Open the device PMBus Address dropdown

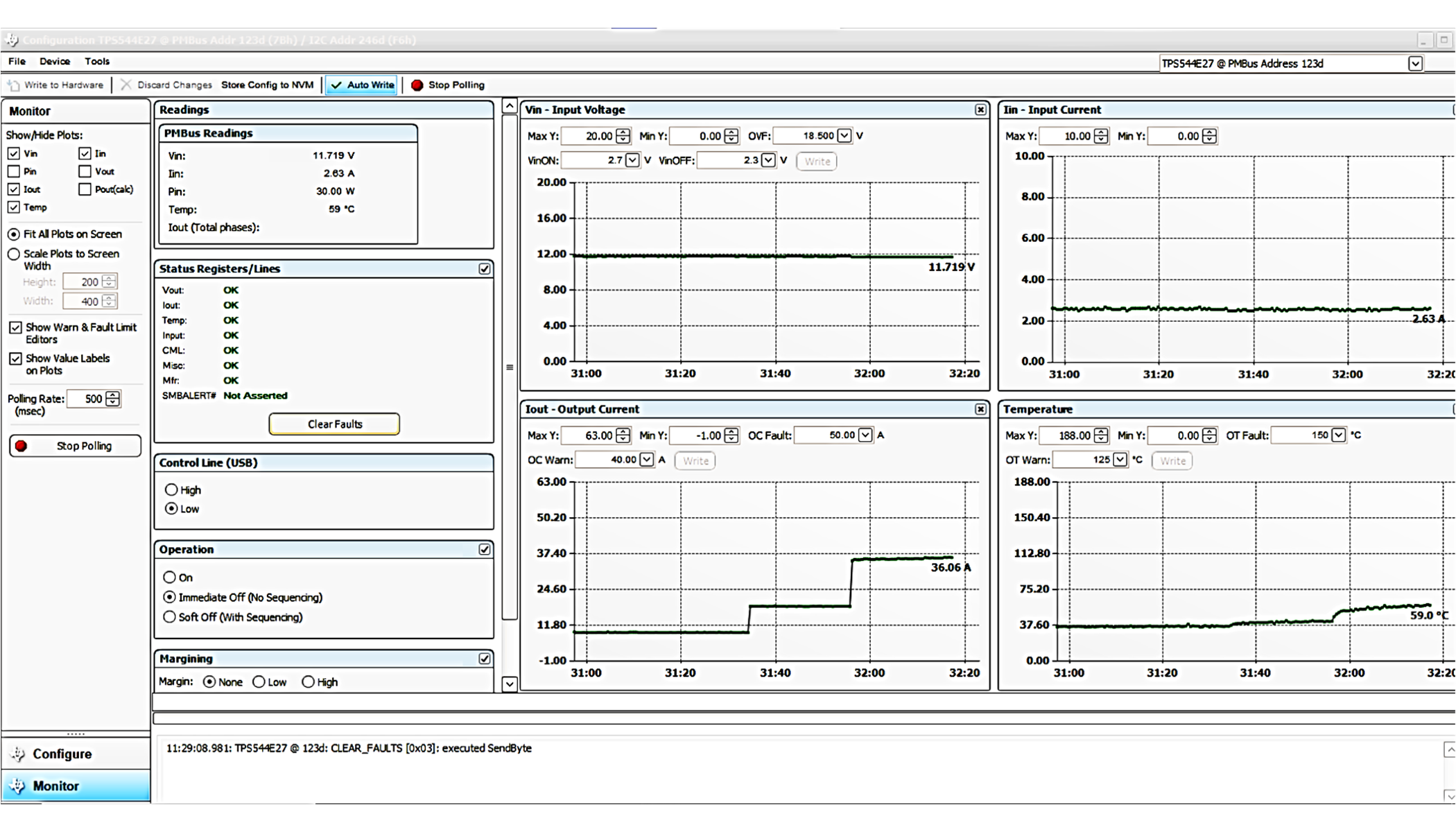point(1415,64)
